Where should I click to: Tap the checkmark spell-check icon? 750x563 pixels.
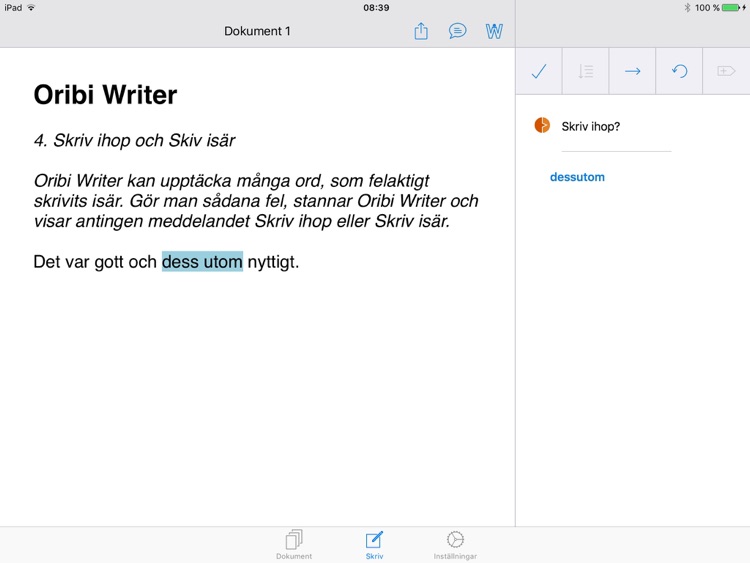[x=539, y=71]
